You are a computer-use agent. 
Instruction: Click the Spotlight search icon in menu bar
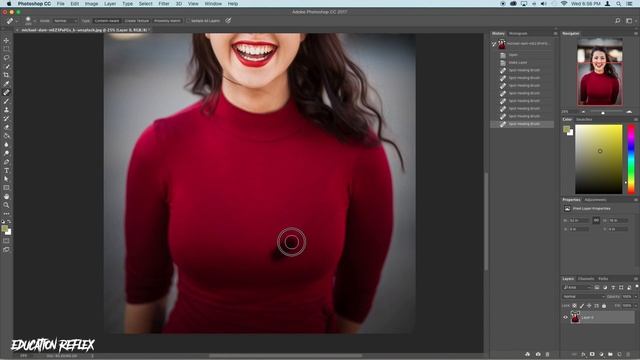pyautogui.click(x=619, y=4)
